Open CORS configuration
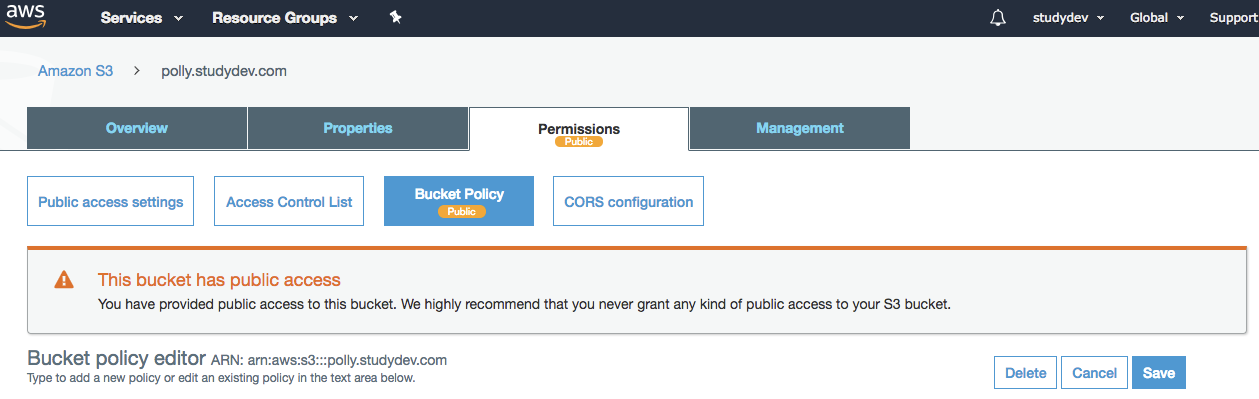This screenshot has width=1259, height=399. pos(628,201)
